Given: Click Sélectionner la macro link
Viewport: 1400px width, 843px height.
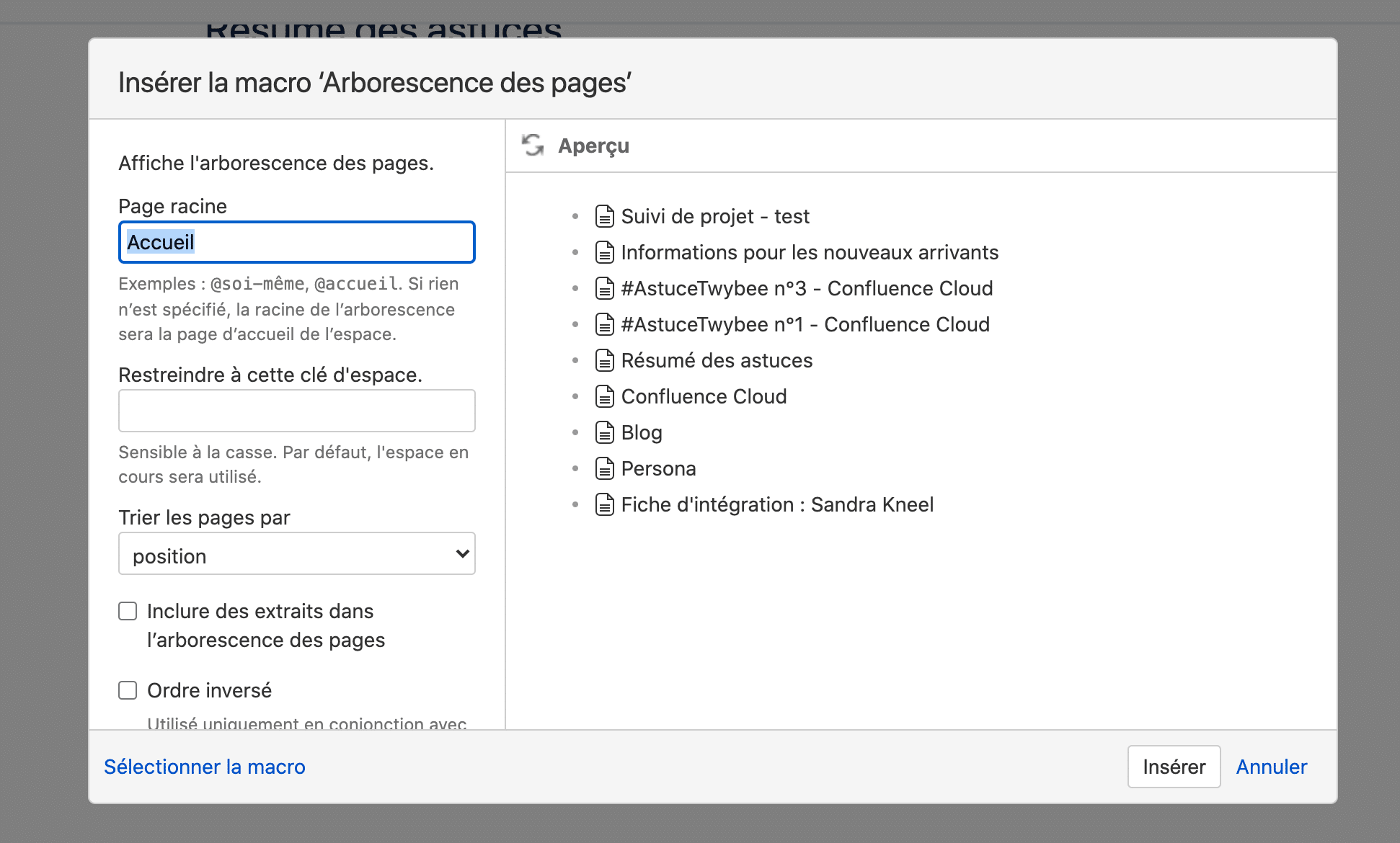Looking at the screenshot, I should (205, 767).
